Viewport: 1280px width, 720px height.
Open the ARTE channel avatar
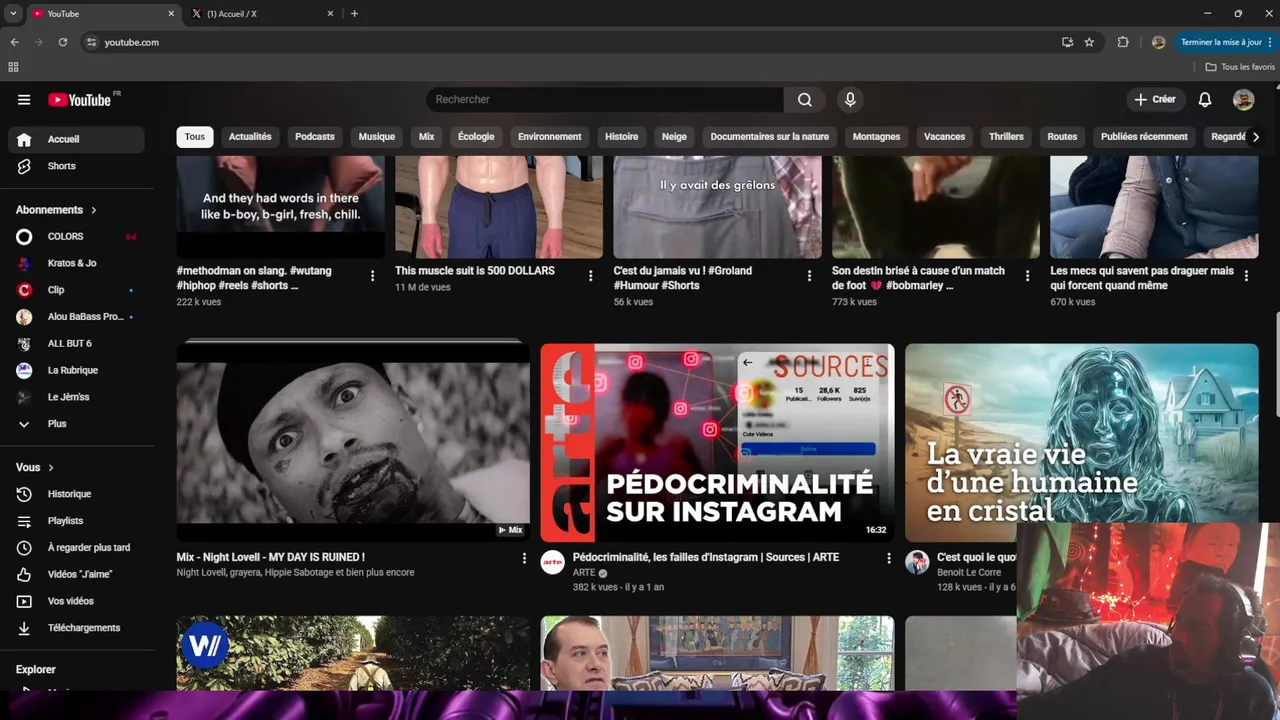[553, 562]
